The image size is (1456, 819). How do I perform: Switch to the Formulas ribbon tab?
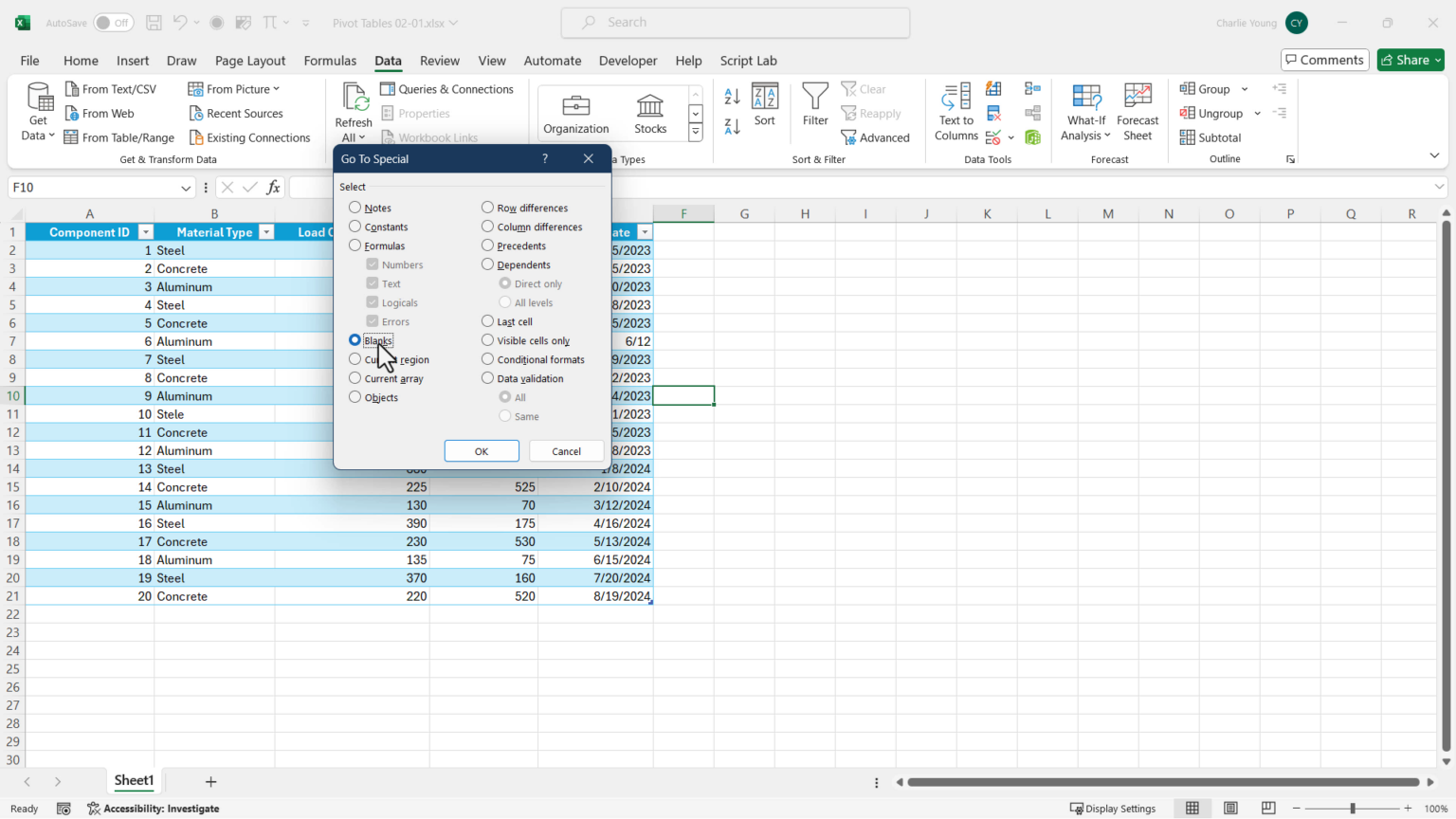click(x=330, y=61)
